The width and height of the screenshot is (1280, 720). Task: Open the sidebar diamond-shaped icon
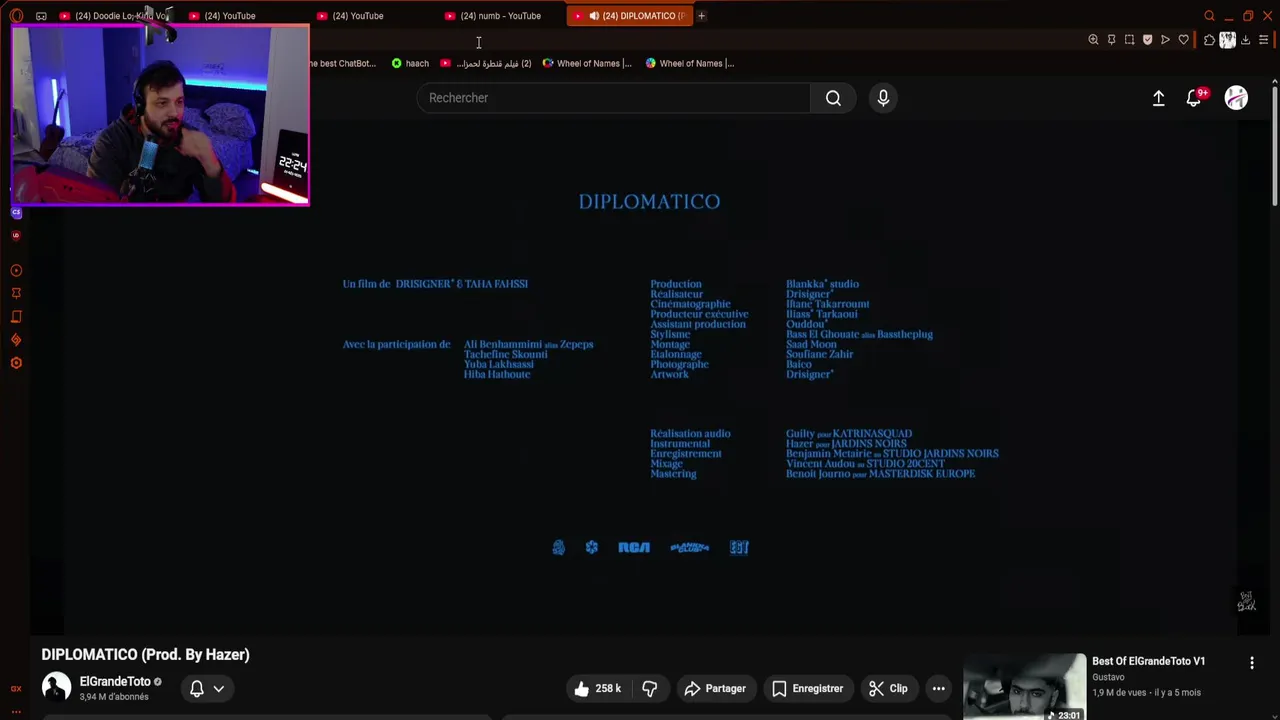point(16,339)
